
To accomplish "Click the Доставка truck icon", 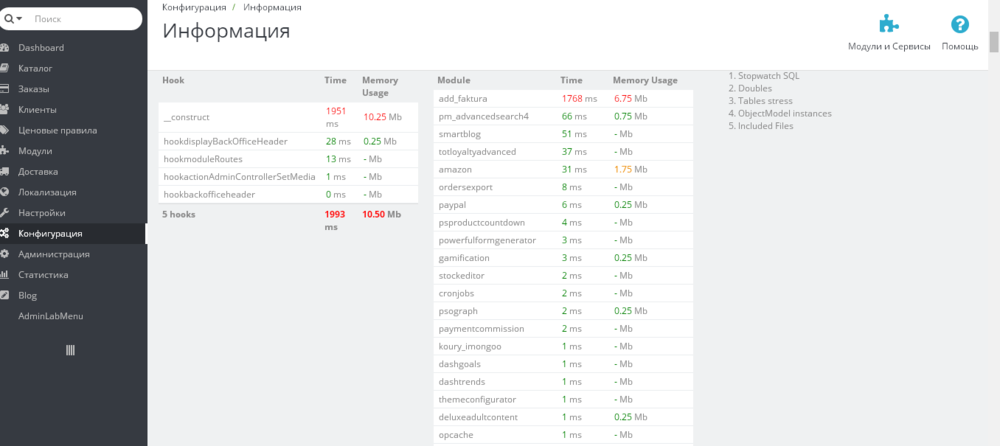I will pos(4,172).
